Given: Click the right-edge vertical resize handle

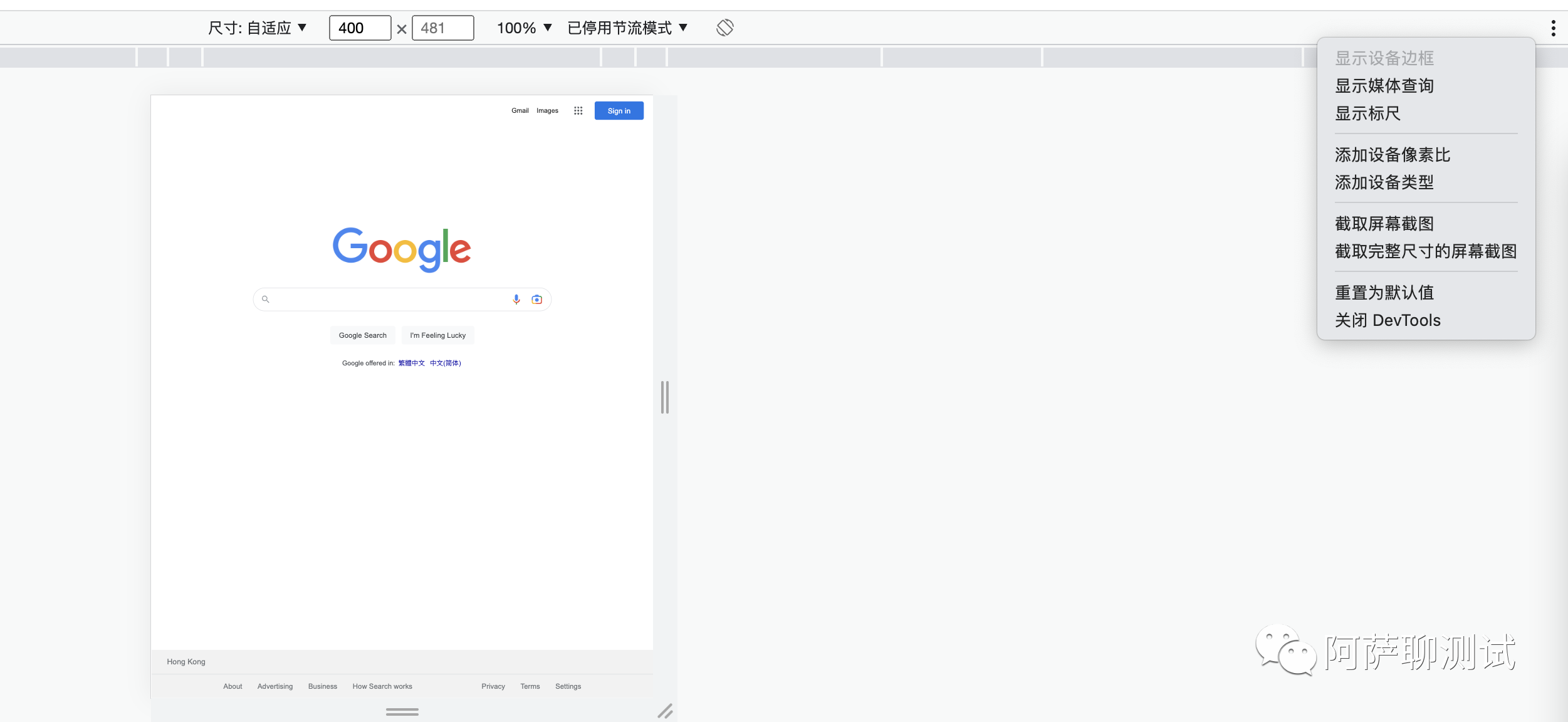Looking at the screenshot, I should (x=665, y=397).
